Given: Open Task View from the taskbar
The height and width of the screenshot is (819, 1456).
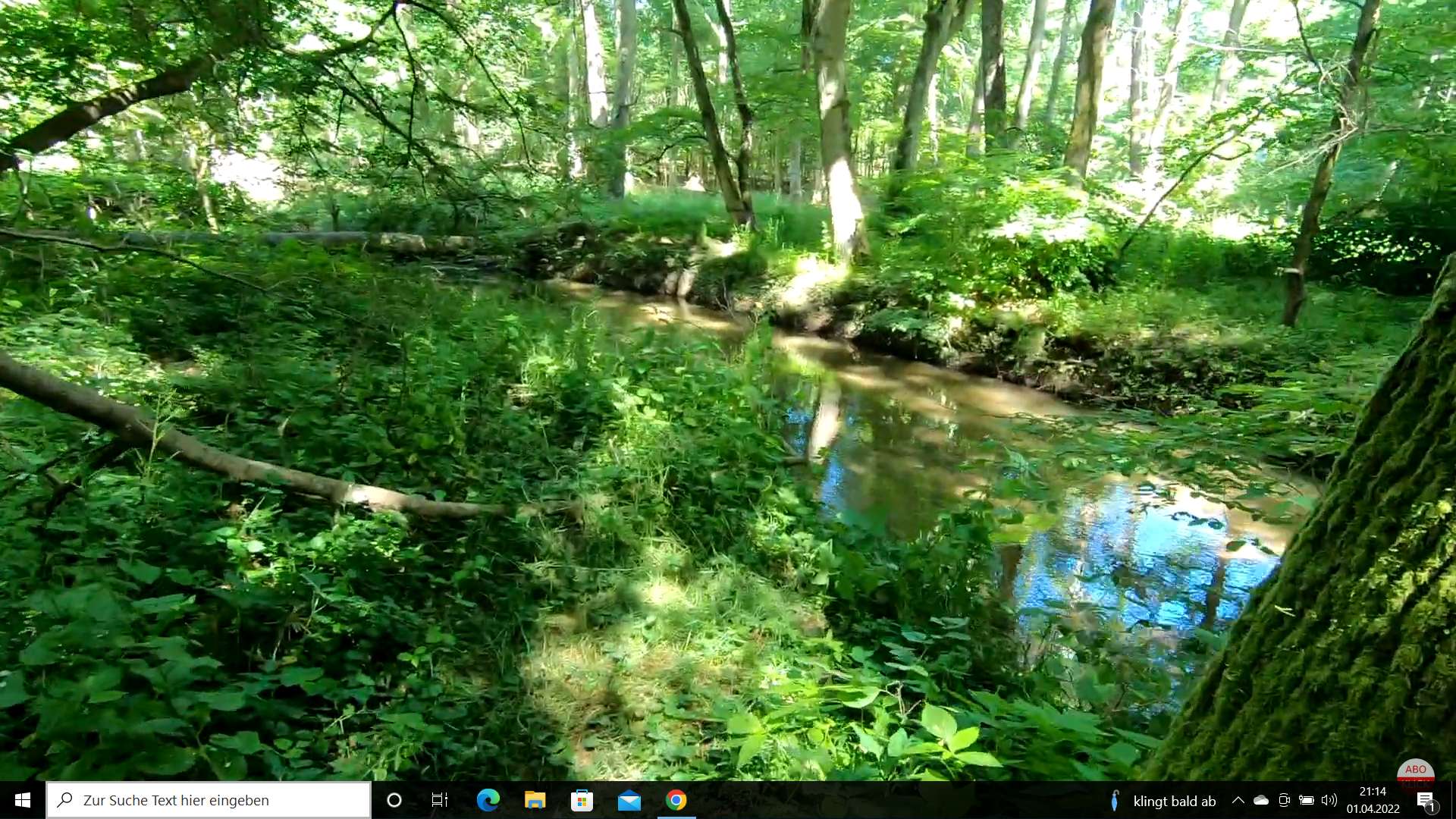Looking at the screenshot, I should point(440,800).
